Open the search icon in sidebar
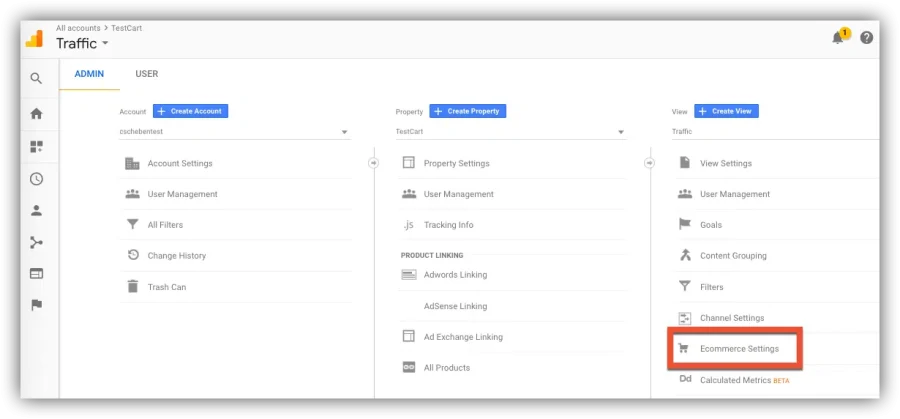This screenshot has width=900, height=419. [36, 79]
